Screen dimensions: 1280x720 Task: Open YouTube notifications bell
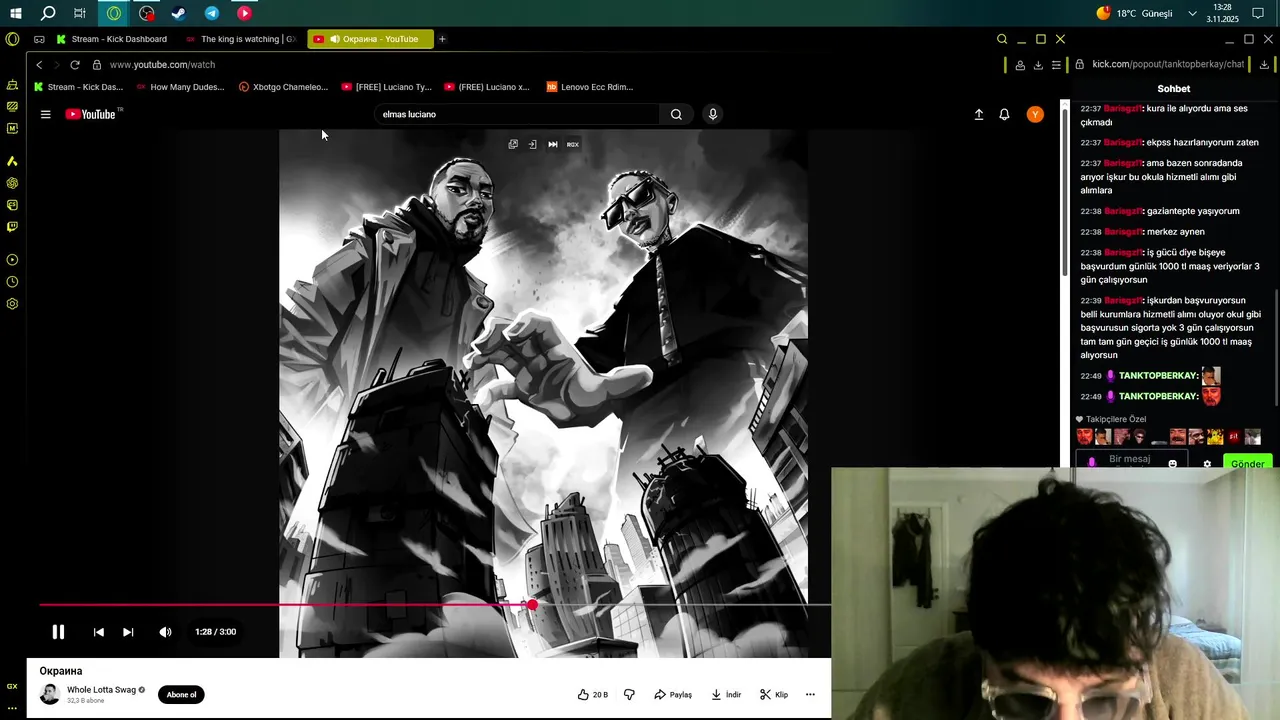point(1005,114)
